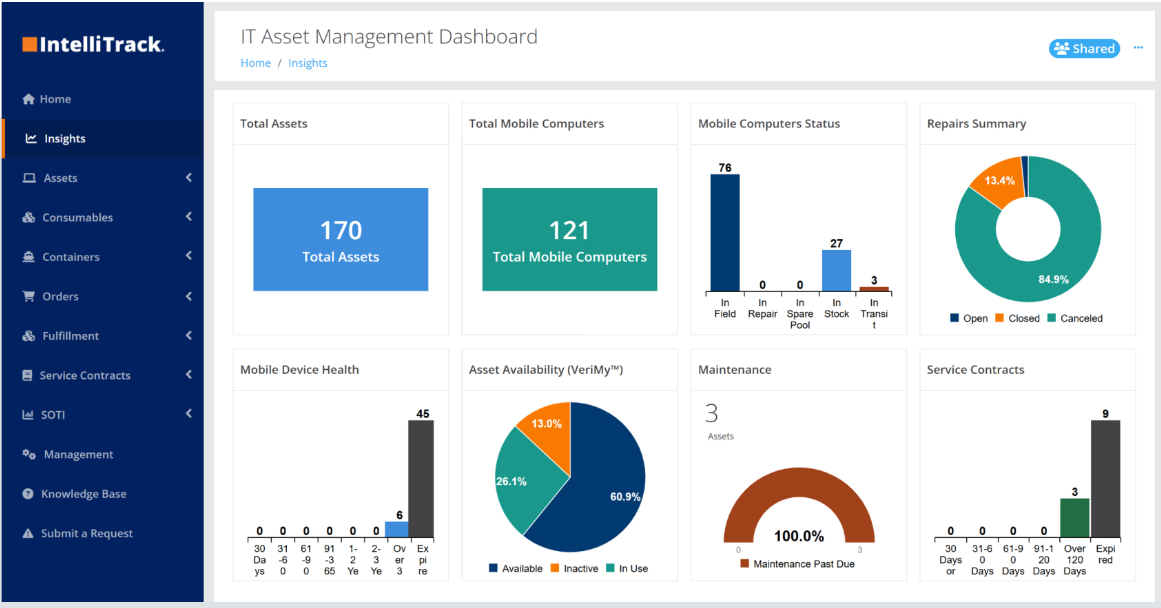Open the Containers sidebar menu item

point(70,257)
